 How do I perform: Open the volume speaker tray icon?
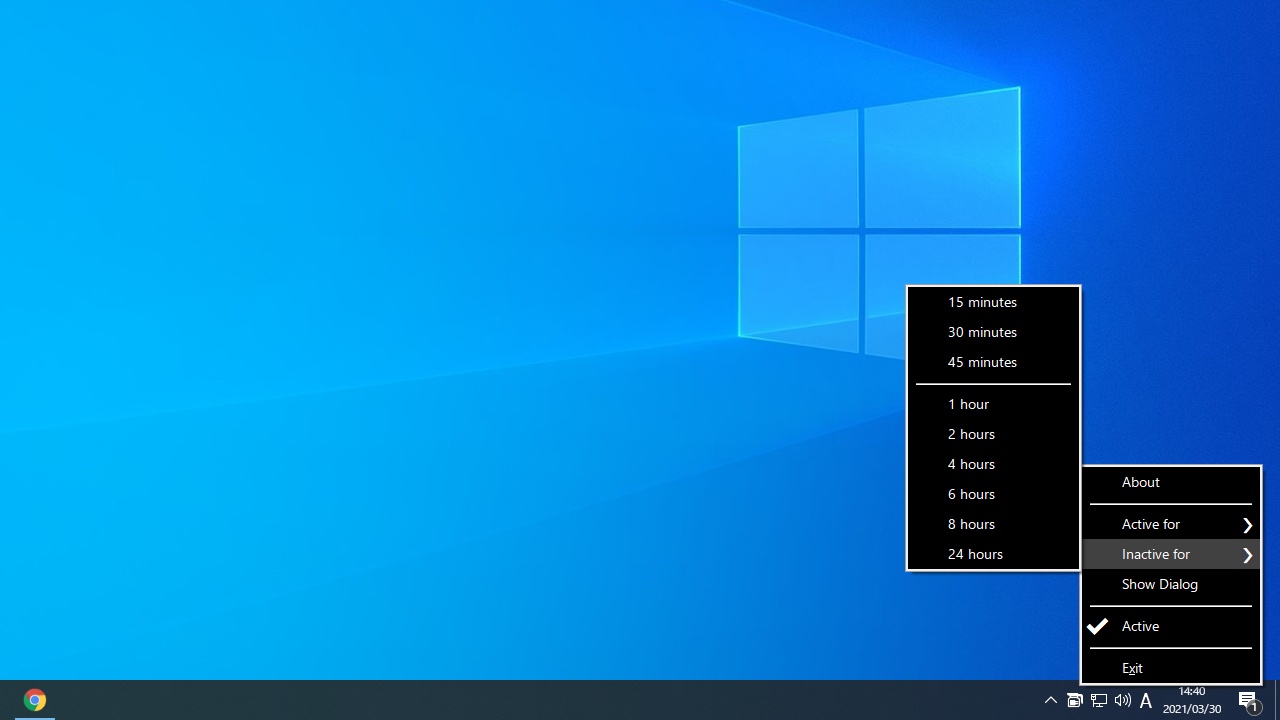click(x=1123, y=700)
